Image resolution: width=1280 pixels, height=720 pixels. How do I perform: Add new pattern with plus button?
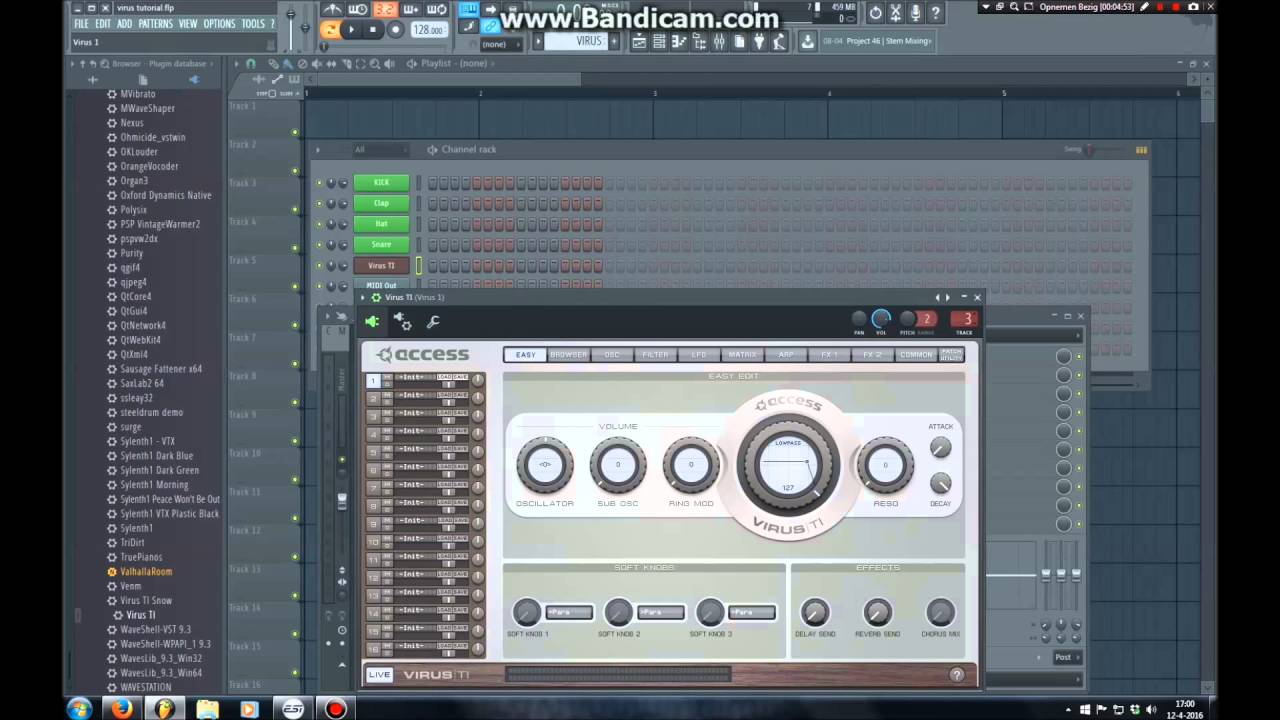[614, 42]
